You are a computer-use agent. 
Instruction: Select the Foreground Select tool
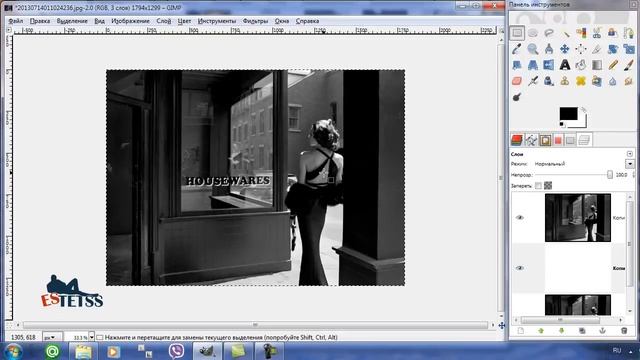(x=613, y=33)
